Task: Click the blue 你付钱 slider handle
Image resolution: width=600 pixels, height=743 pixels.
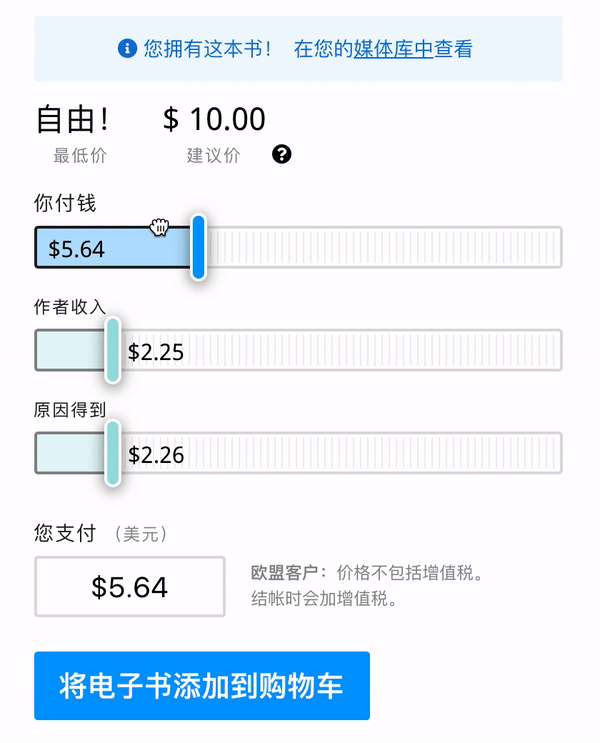Action: point(198,247)
